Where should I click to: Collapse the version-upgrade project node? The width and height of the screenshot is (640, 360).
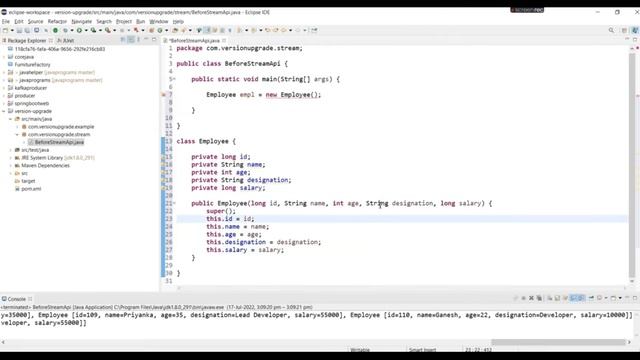coord(4,111)
